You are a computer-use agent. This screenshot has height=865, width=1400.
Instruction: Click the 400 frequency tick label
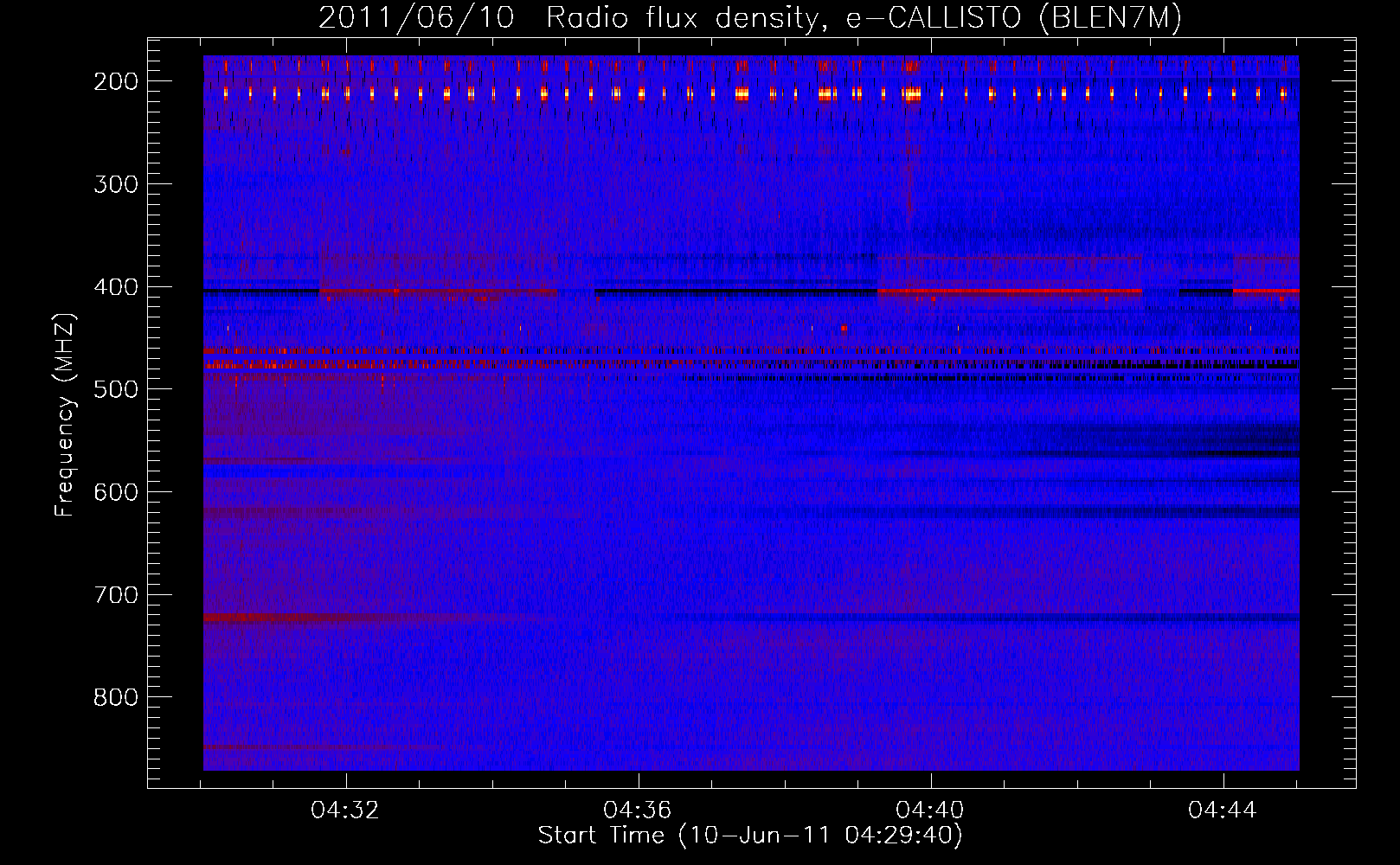click(x=116, y=287)
